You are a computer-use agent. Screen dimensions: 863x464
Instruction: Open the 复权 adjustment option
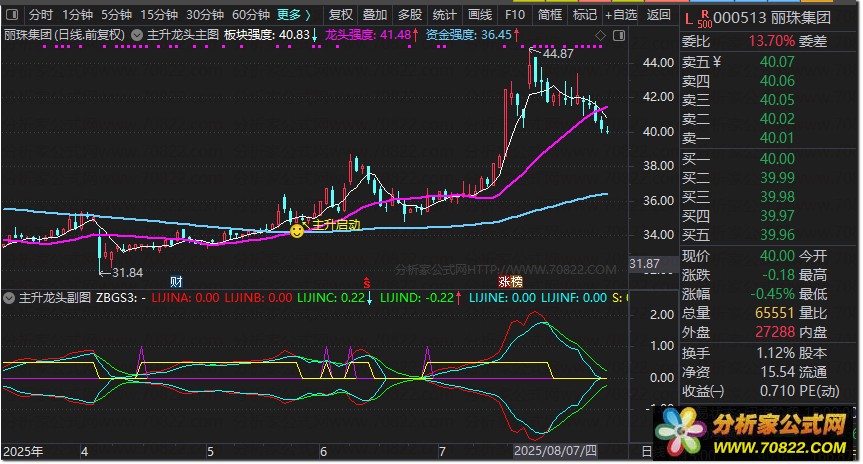[x=340, y=15]
